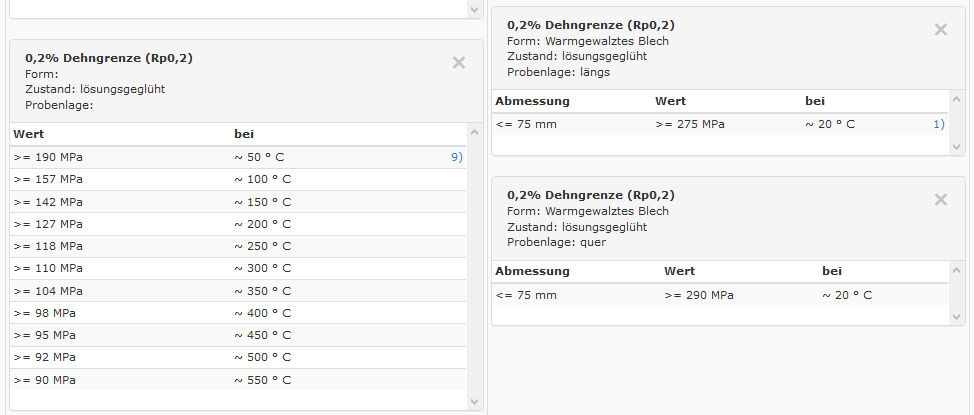
Task: Sort by bei column in left table
Action: 244,134
